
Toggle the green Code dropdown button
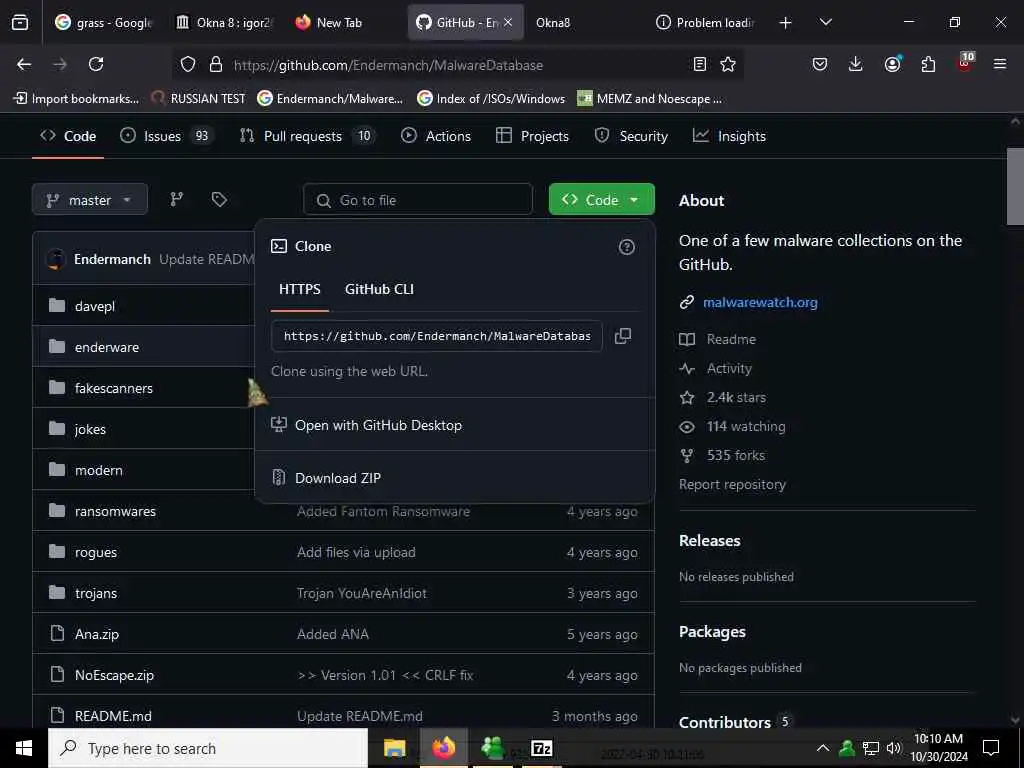601,199
